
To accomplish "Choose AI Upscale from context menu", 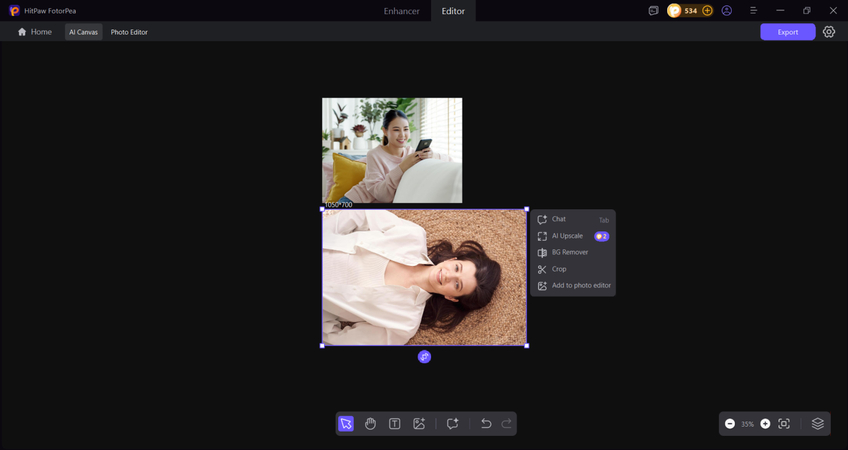I will (567, 236).
